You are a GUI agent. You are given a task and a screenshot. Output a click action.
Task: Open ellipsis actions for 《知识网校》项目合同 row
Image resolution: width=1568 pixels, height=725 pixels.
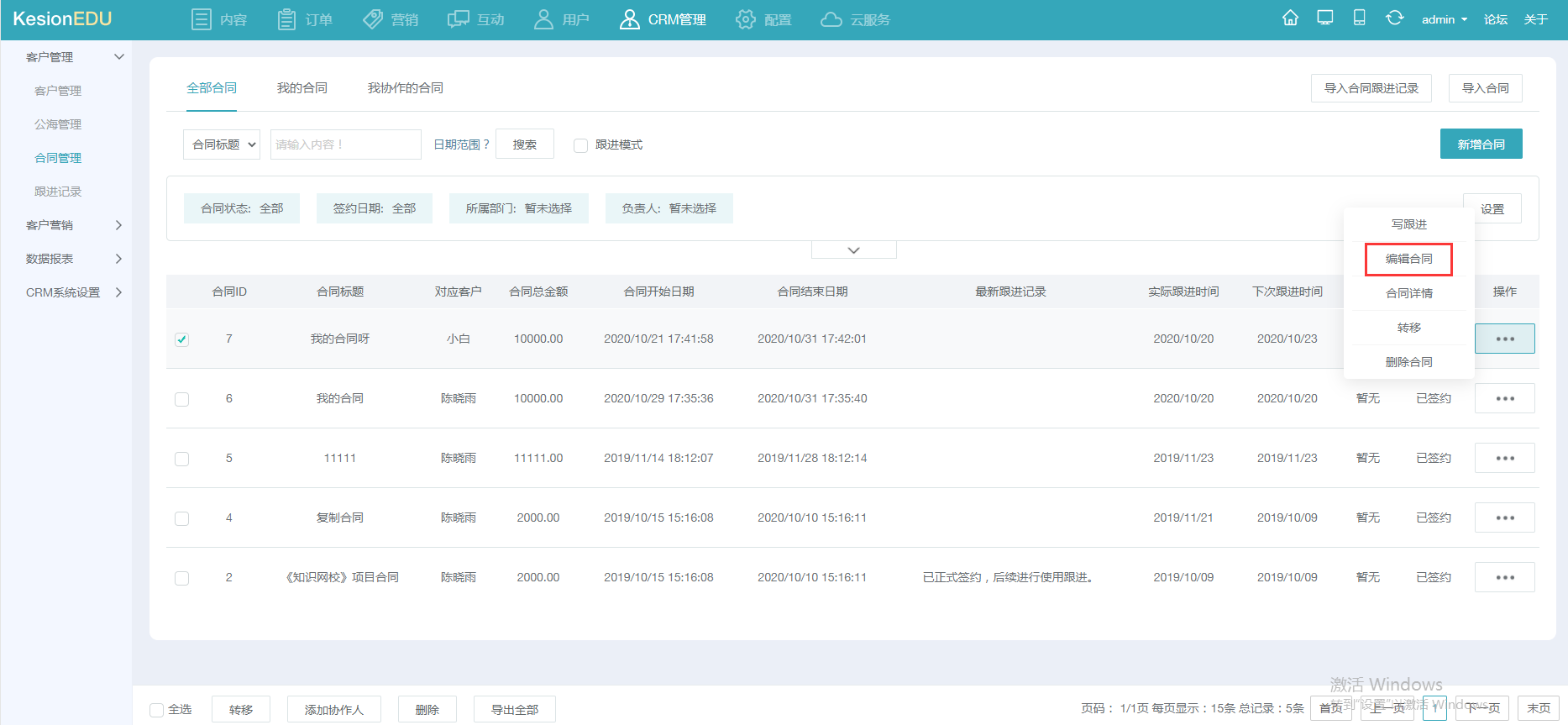pyautogui.click(x=1505, y=577)
